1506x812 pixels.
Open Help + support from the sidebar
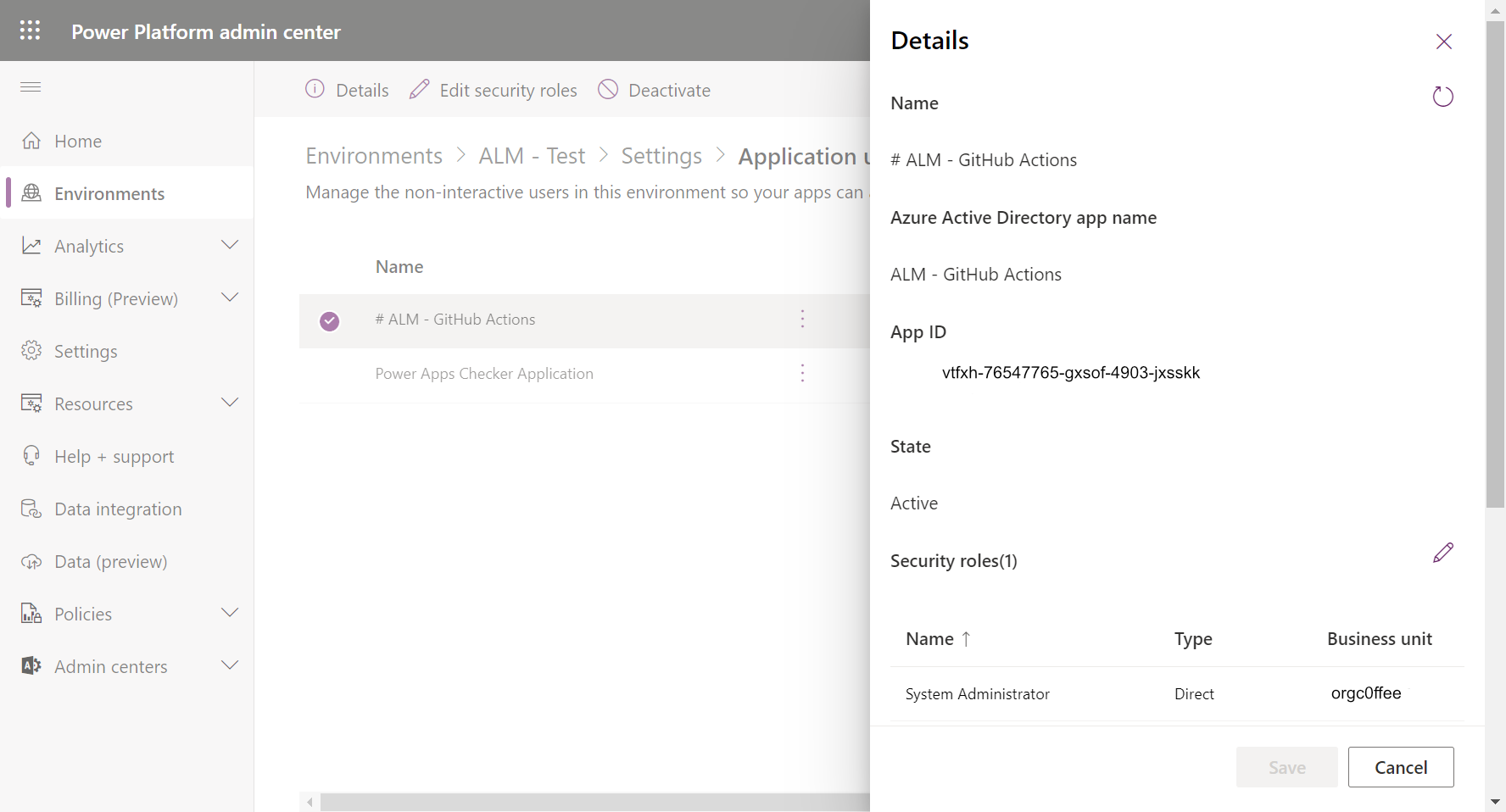(113, 456)
